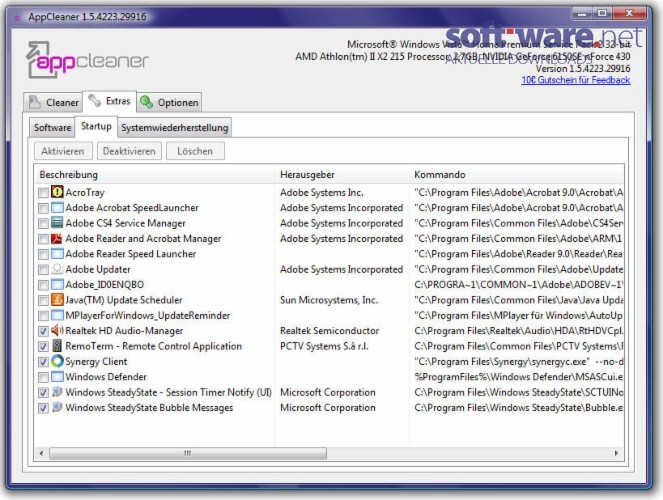Select the Extras tab
The width and height of the screenshot is (663, 500).
click(x=110, y=101)
